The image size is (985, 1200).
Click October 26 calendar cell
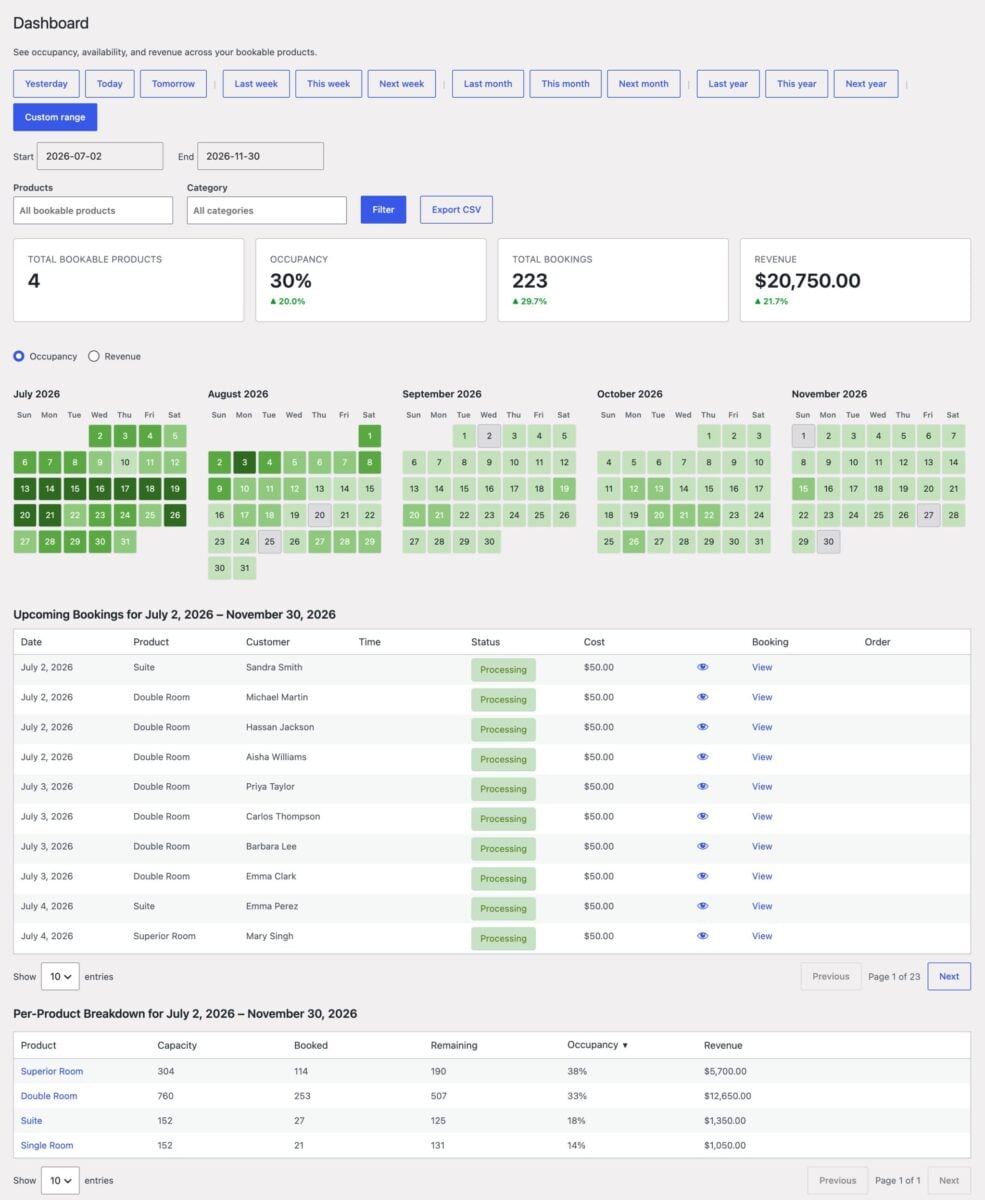tap(634, 542)
